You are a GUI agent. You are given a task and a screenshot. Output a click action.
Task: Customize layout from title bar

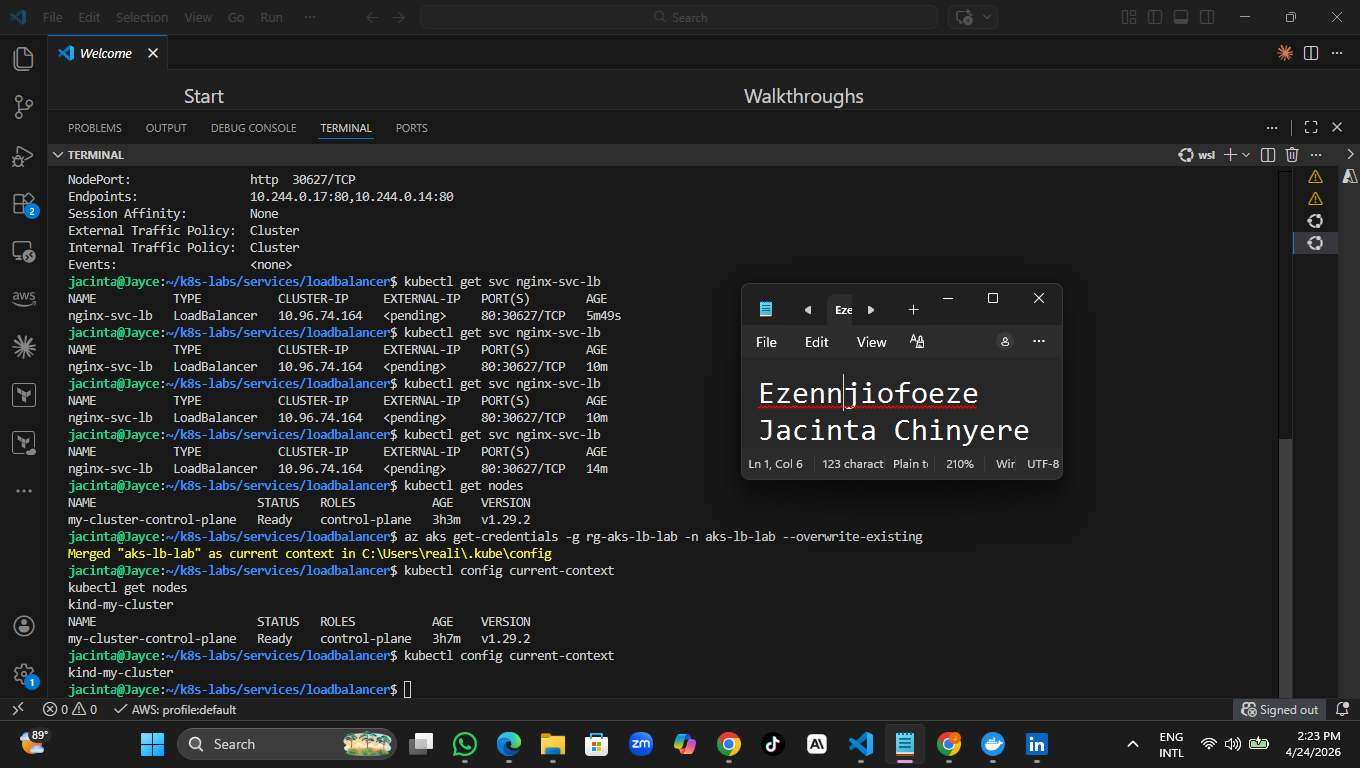[x=1129, y=17]
